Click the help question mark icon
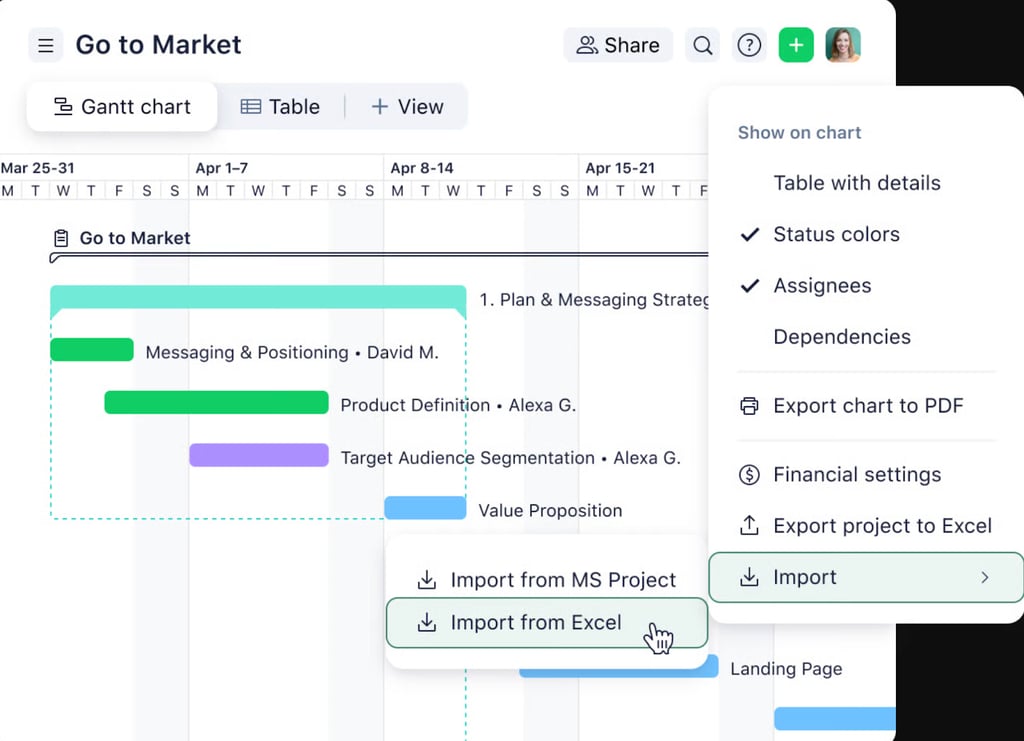The width and height of the screenshot is (1024, 741). point(749,45)
